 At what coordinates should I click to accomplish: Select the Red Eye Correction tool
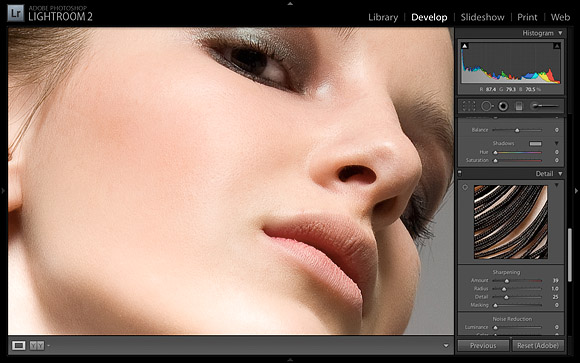[503, 106]
